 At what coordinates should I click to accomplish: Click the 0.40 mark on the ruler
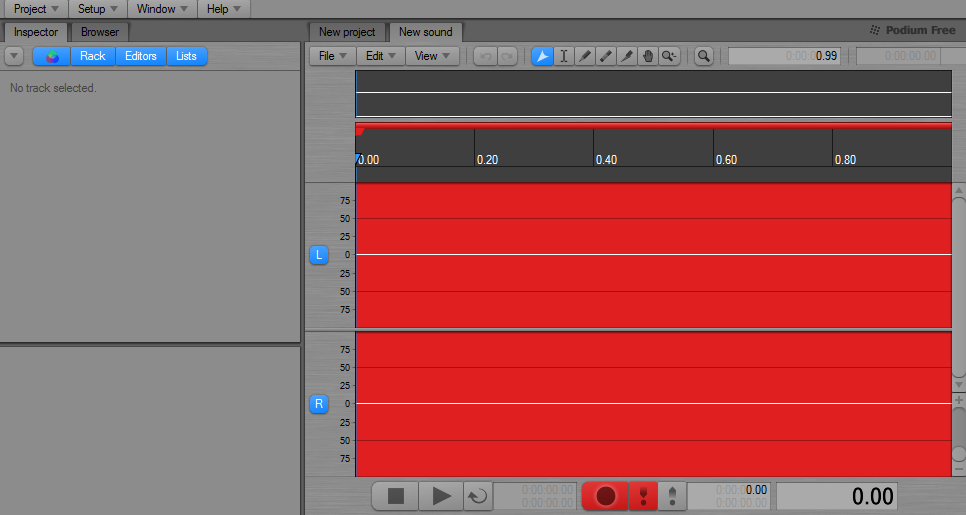click(606, 160)
